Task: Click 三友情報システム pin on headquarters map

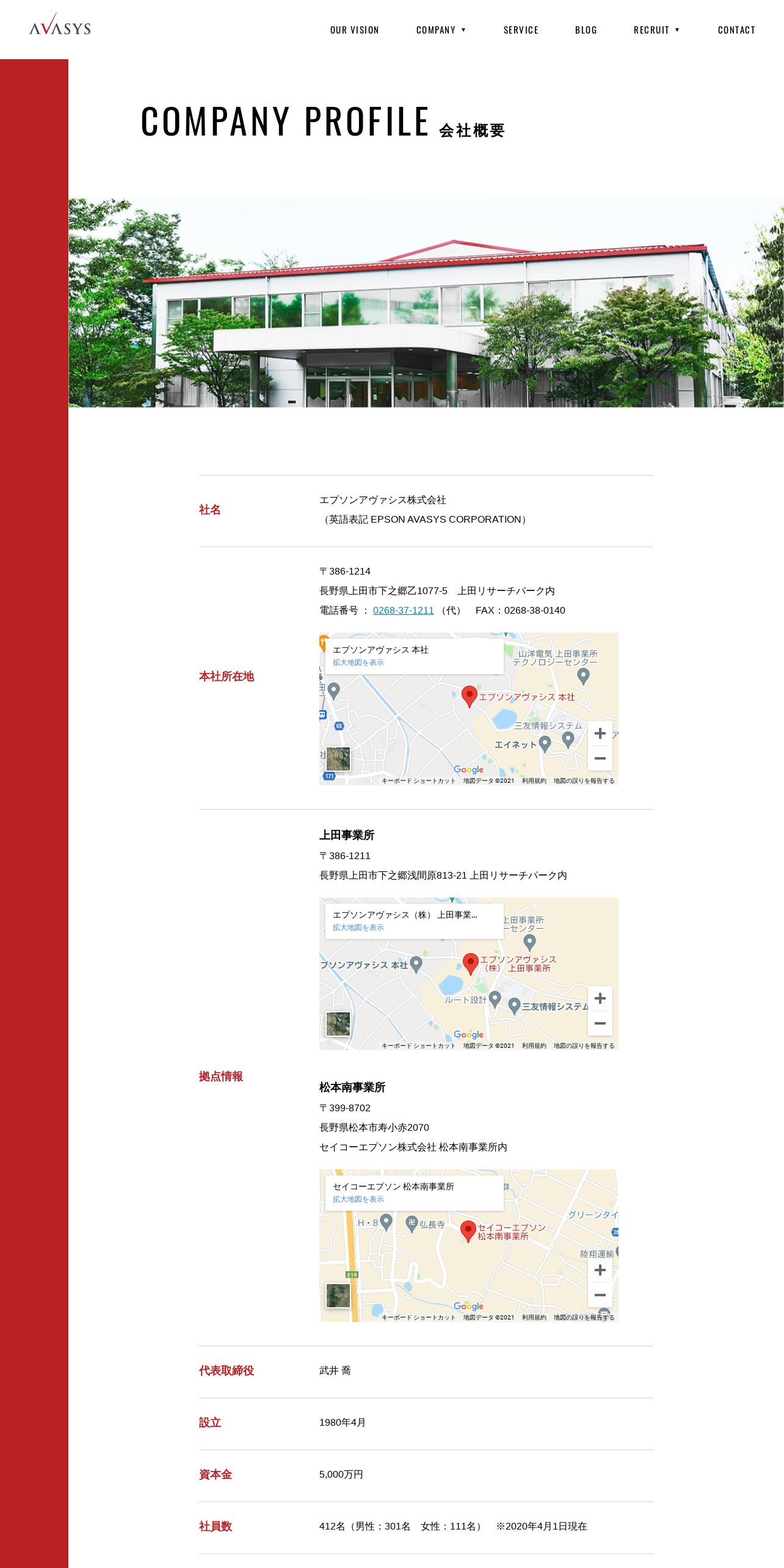Action: click(568, 739)
